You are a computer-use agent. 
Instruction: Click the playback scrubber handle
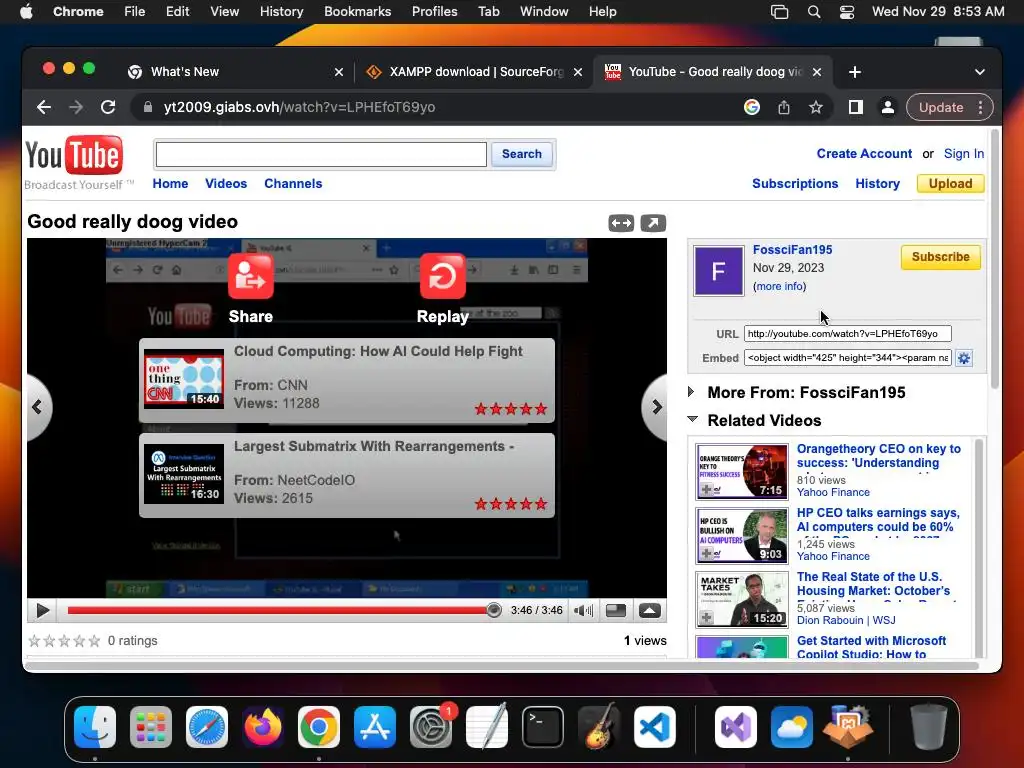point(494,610)
